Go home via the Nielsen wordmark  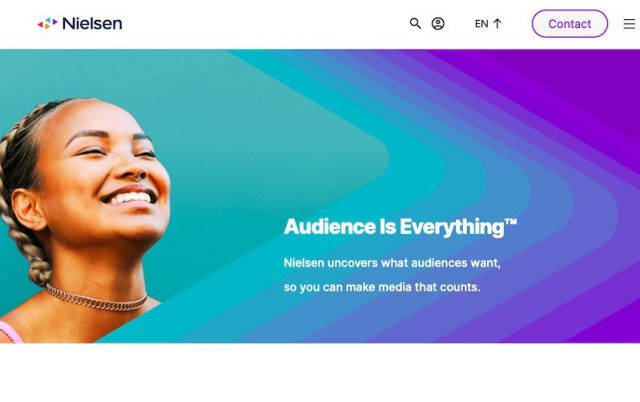pos(92,23)
